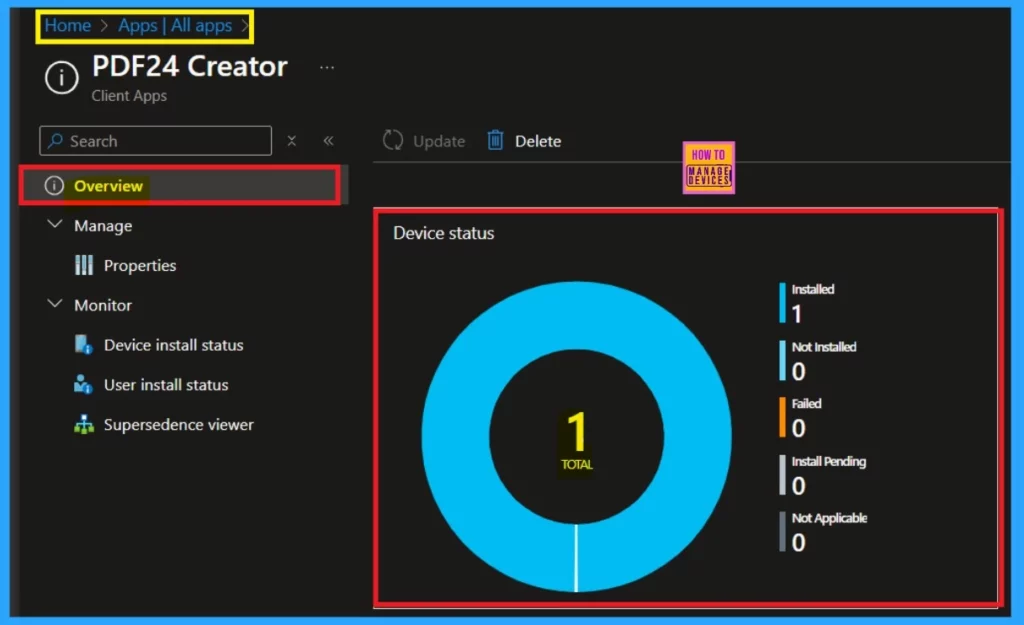Open Supersedence viewer
This screenshot has height=625, width=1024.
pos(178,425)
